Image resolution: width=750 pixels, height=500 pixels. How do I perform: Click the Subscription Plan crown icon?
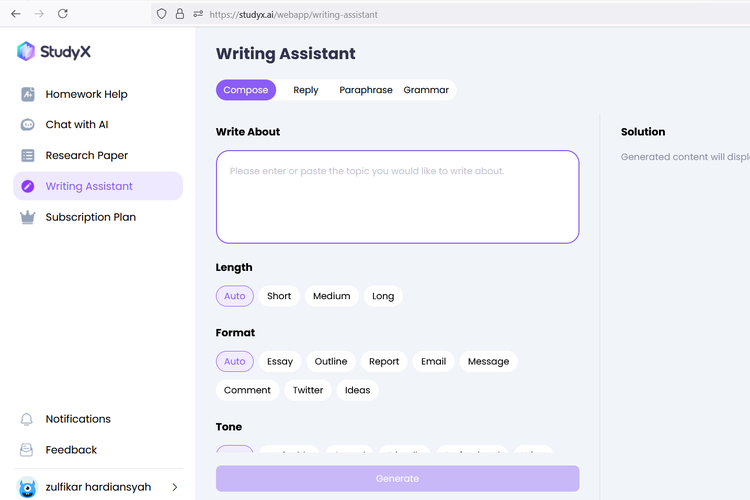click(28, 217)
